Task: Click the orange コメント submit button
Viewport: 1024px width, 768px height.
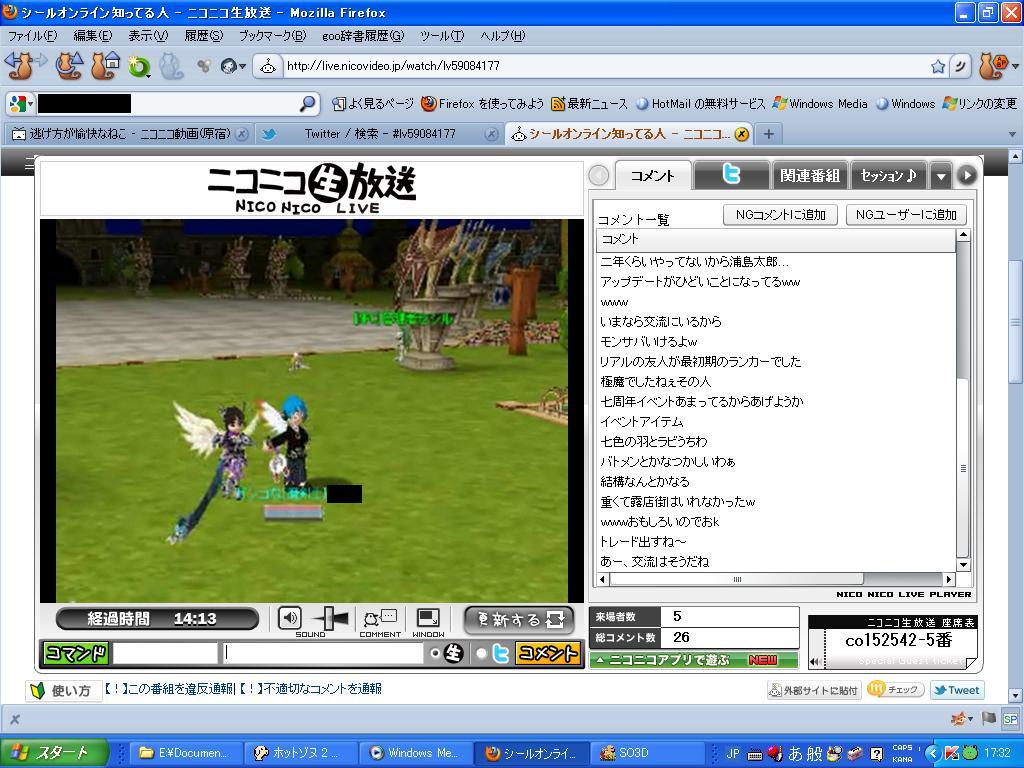Action: tap(547, 653)
